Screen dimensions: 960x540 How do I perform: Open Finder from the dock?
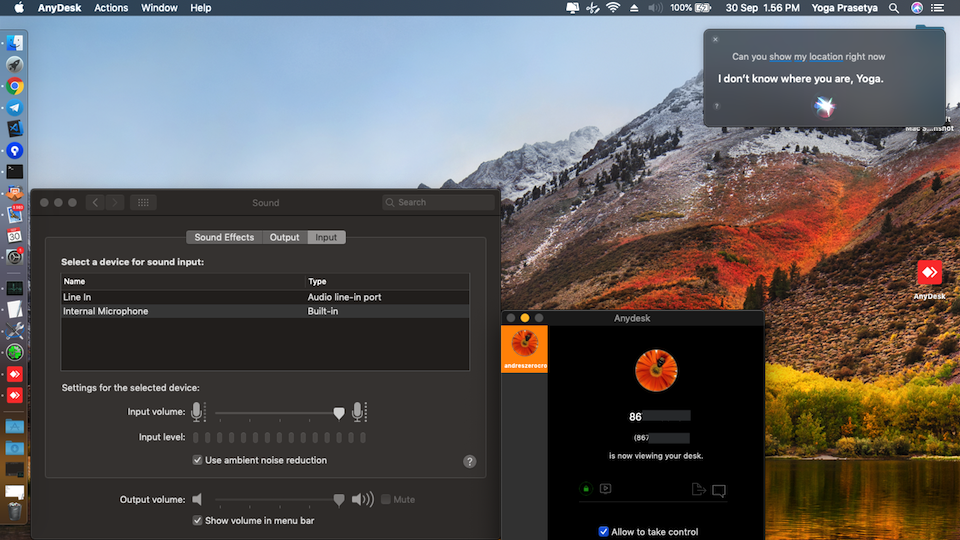pyautogui.click(x=15, y=43)
